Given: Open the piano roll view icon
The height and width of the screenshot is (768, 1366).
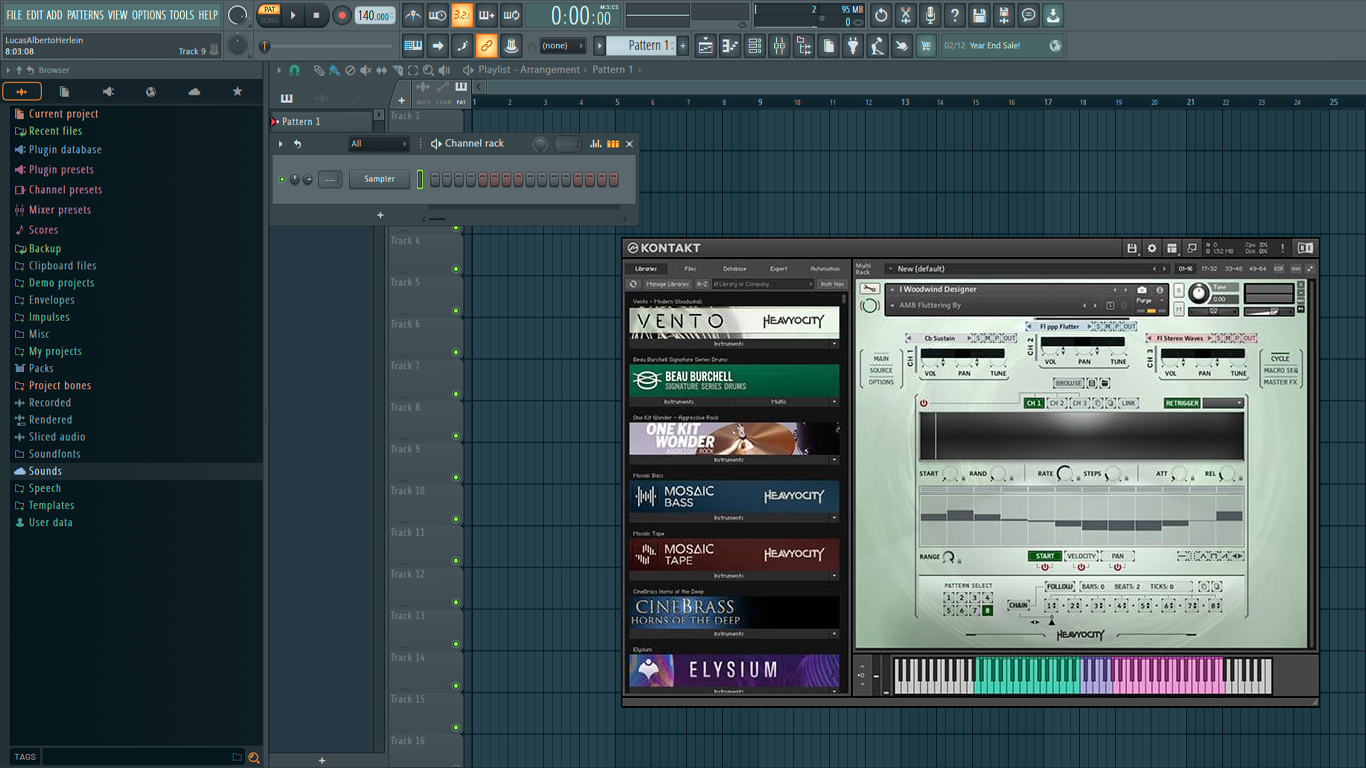Looking at the screenshot, I should pyautogui.click(x=730, y=45).
